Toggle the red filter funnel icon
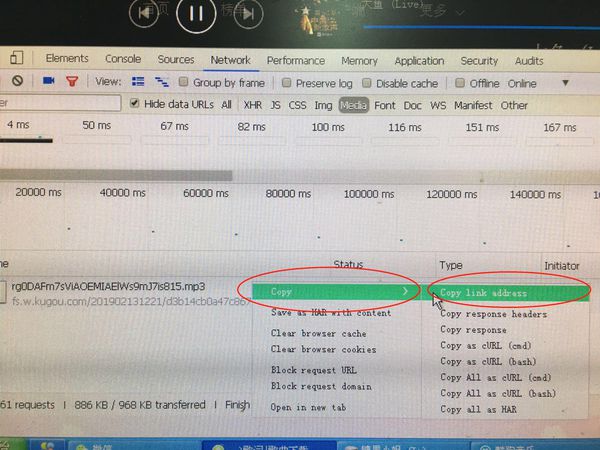The height and width of the screenshot is (450, 600). (72, 81)
